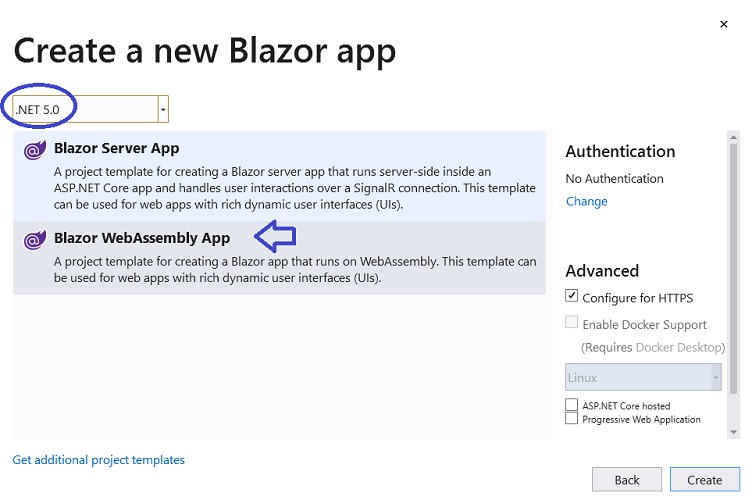Select the Blazor WebAssembly App template
Viewport: 752px width, 500px height.
coord(279,258)
